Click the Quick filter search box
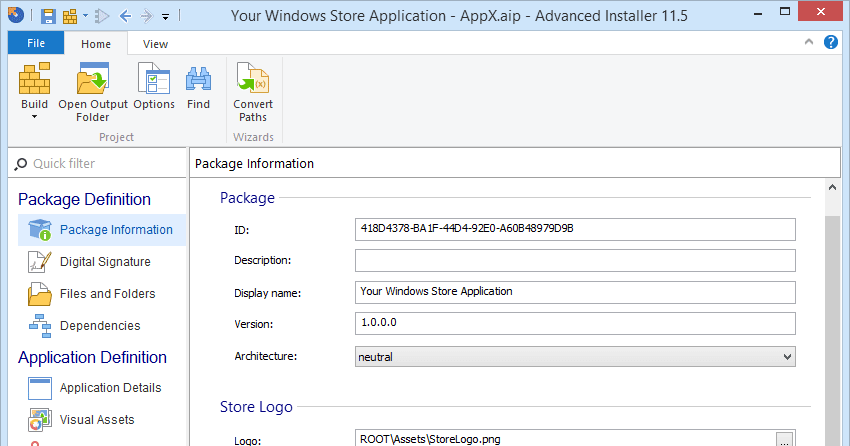The height and width of the screenshot is (446, 850). tap(97, 163)
